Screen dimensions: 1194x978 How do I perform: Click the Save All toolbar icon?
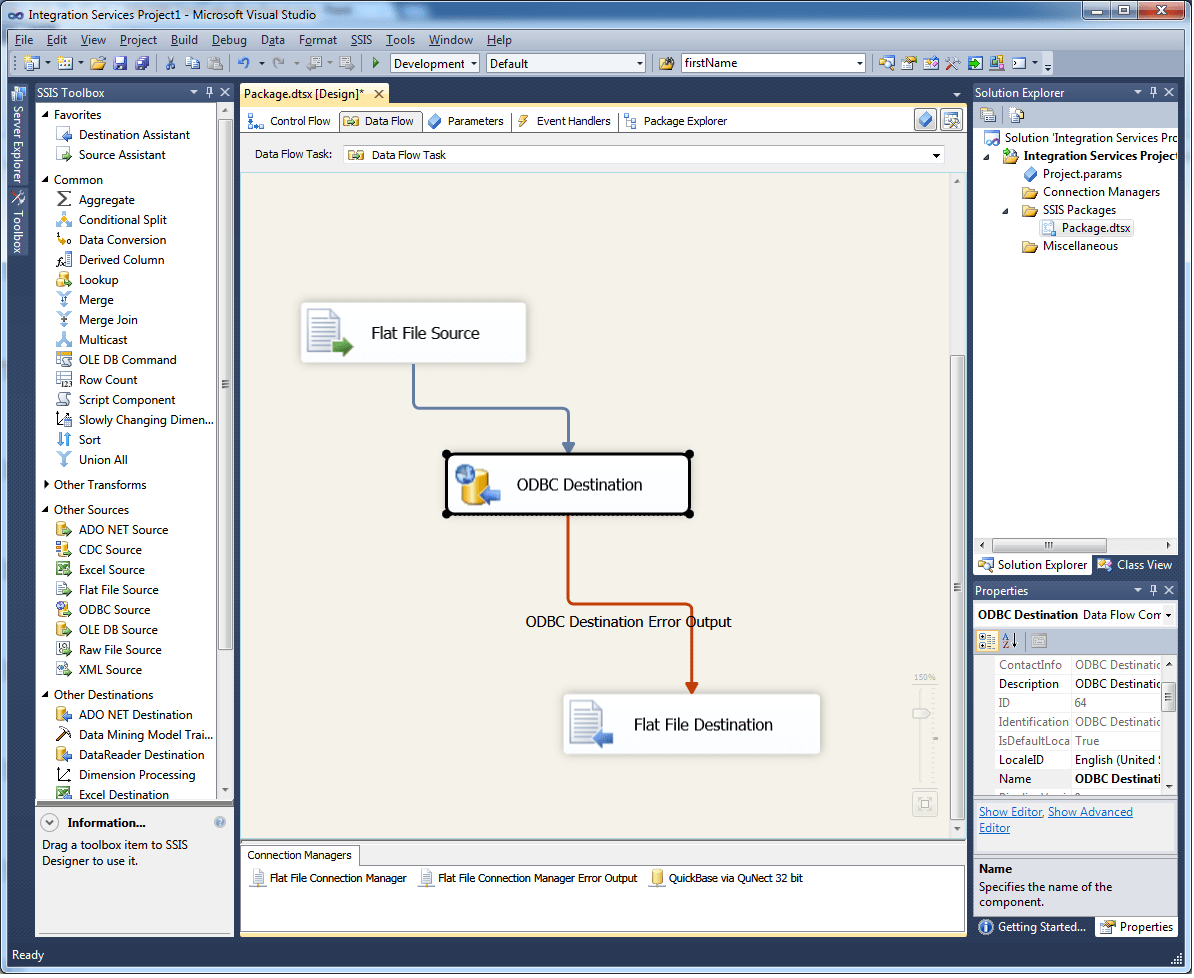point(142,64)
